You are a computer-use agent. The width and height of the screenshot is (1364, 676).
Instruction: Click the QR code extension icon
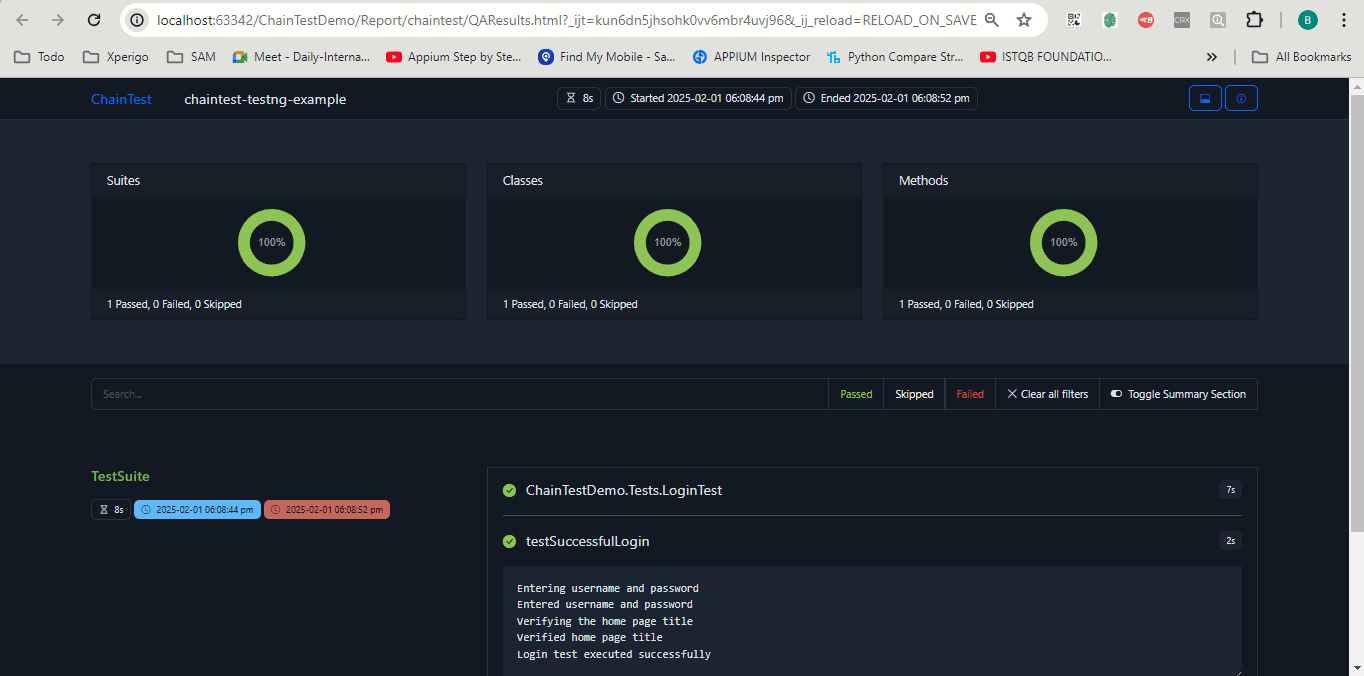click(x=1074, y=20)
